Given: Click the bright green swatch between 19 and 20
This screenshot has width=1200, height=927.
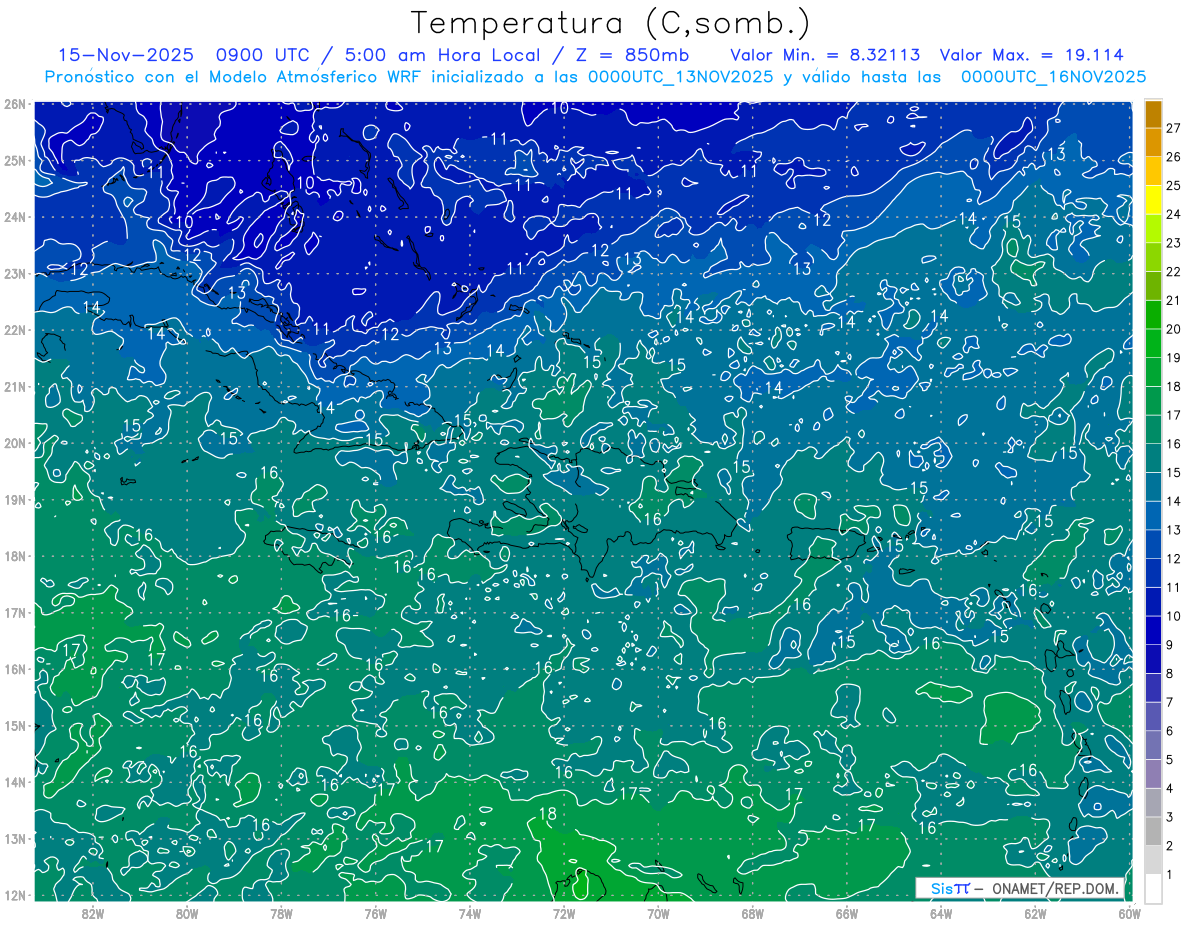Looking at the screenshot, I should 1154,343.
